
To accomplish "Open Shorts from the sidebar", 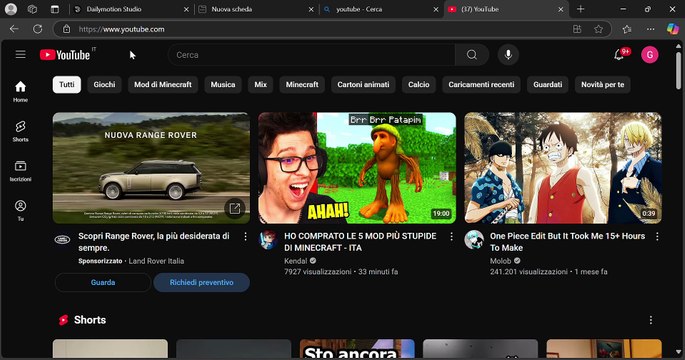I will (21, 131).
